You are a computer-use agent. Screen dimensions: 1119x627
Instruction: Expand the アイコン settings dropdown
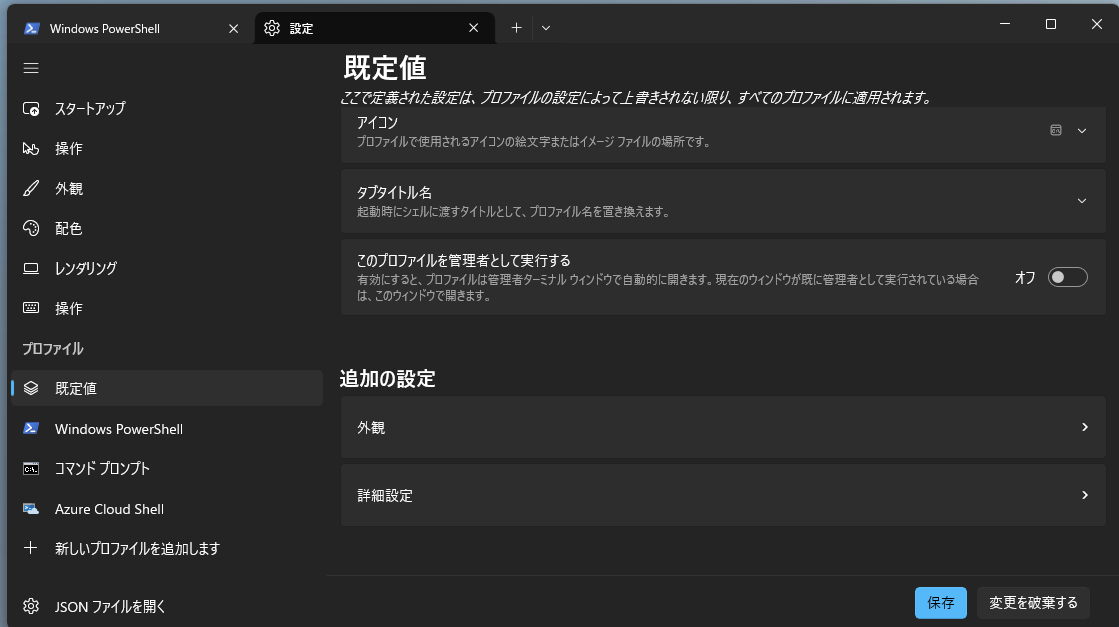[1081, 131]
